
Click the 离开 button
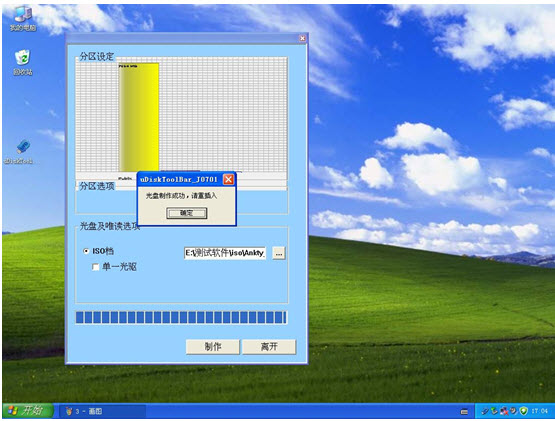[x=269, y=347]
